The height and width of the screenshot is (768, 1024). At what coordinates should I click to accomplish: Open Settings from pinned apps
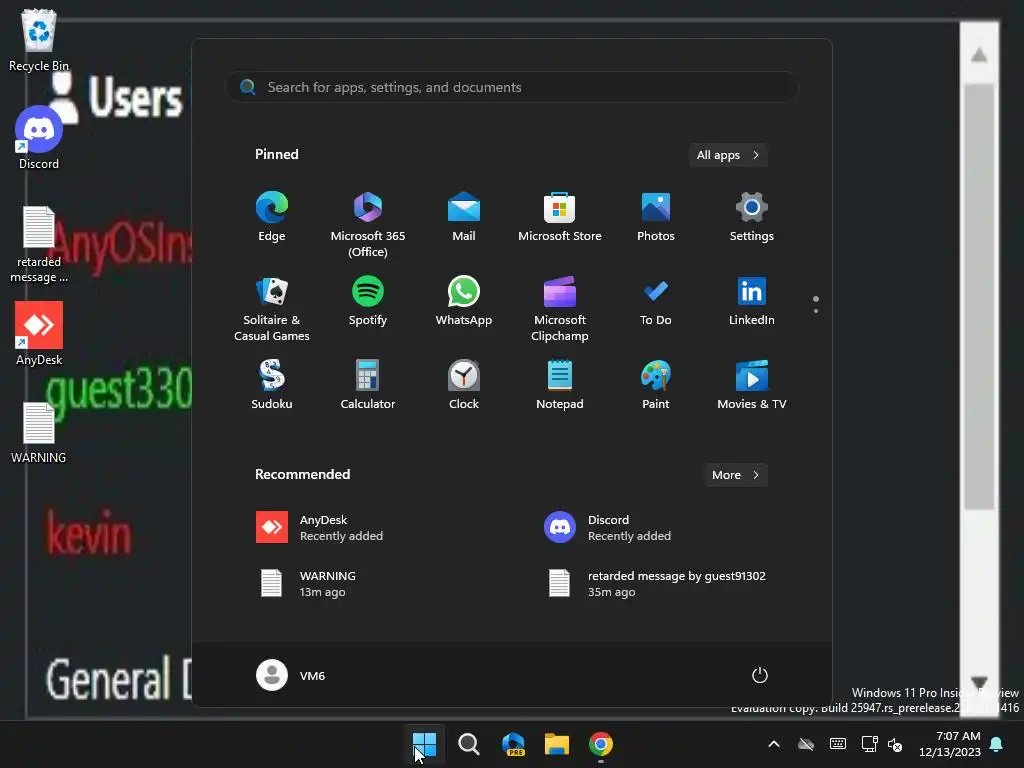click(752, 217)
